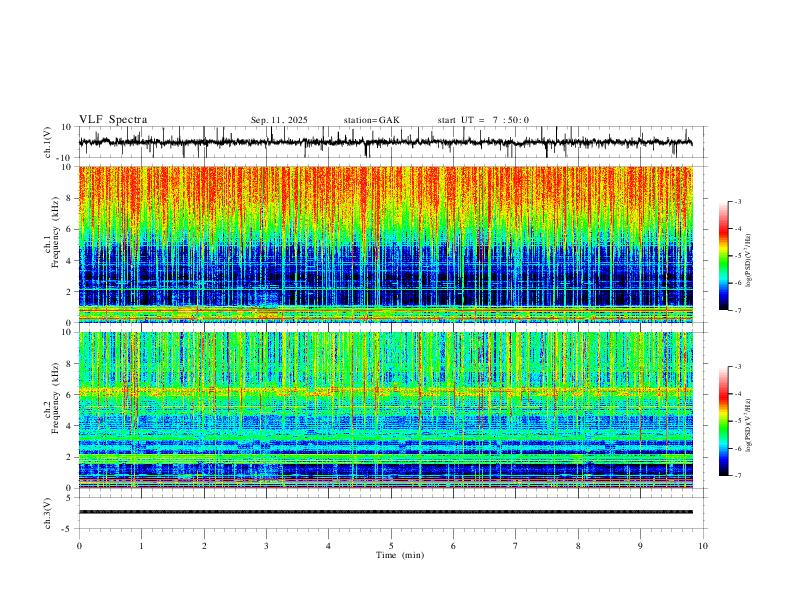Click the "station=GAK" header label
Screen dimensions: 792x612
(372, 120)
